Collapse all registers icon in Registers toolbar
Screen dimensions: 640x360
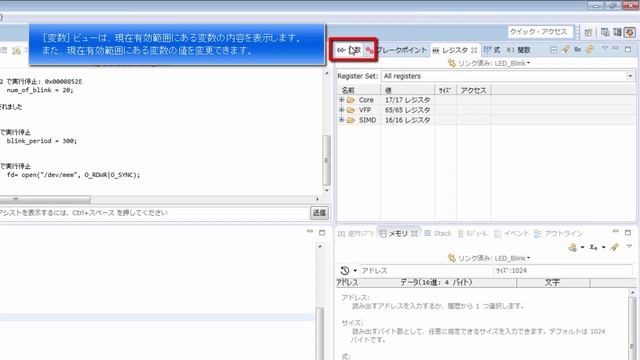(x=553, y=50)
